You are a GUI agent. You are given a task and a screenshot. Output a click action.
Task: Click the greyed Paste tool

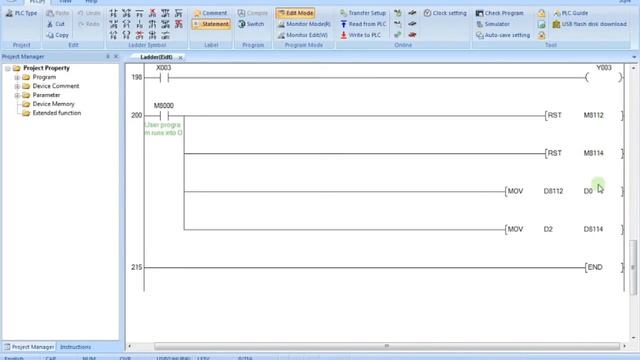(x=58, y=13)
